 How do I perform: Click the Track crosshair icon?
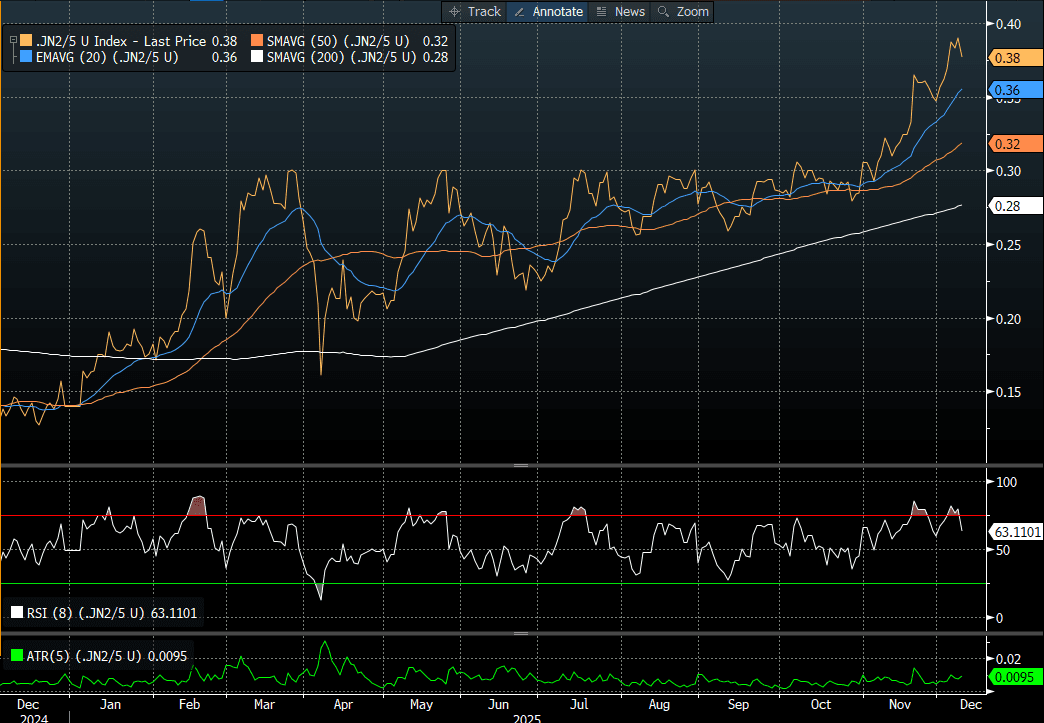(455, 11)
